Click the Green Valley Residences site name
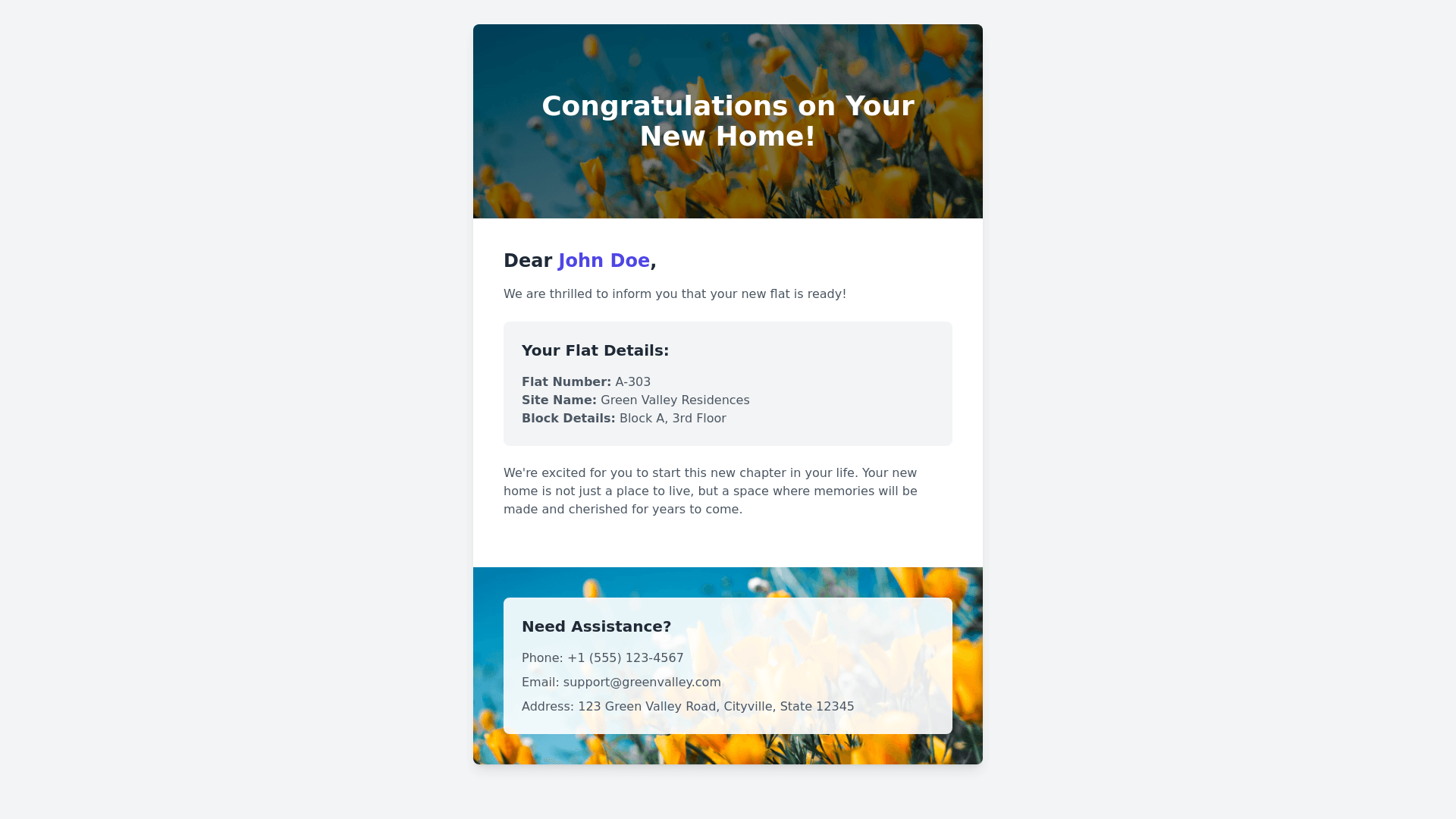Image resolution: width=1456 pixels, height=819 pixels. click(x=675, y=400)
